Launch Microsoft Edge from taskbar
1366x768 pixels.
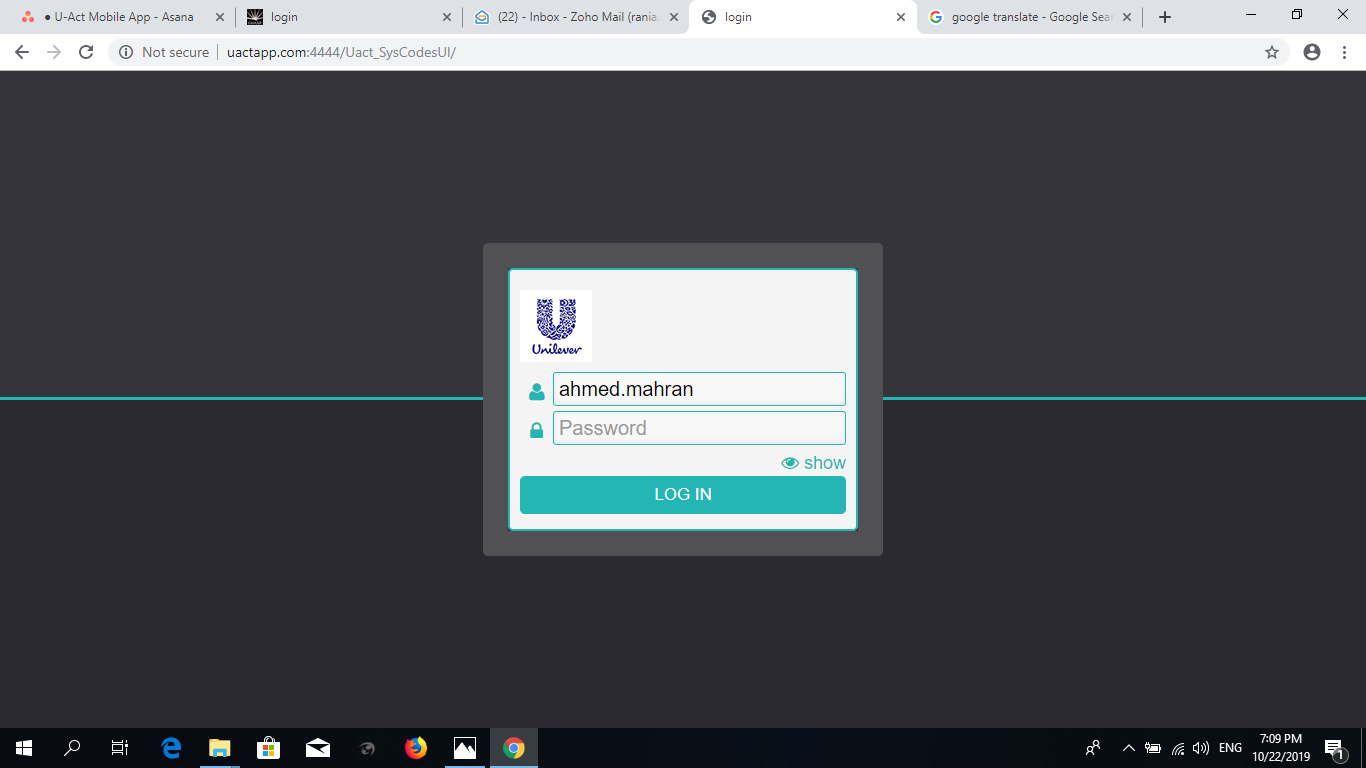[171, 747]
